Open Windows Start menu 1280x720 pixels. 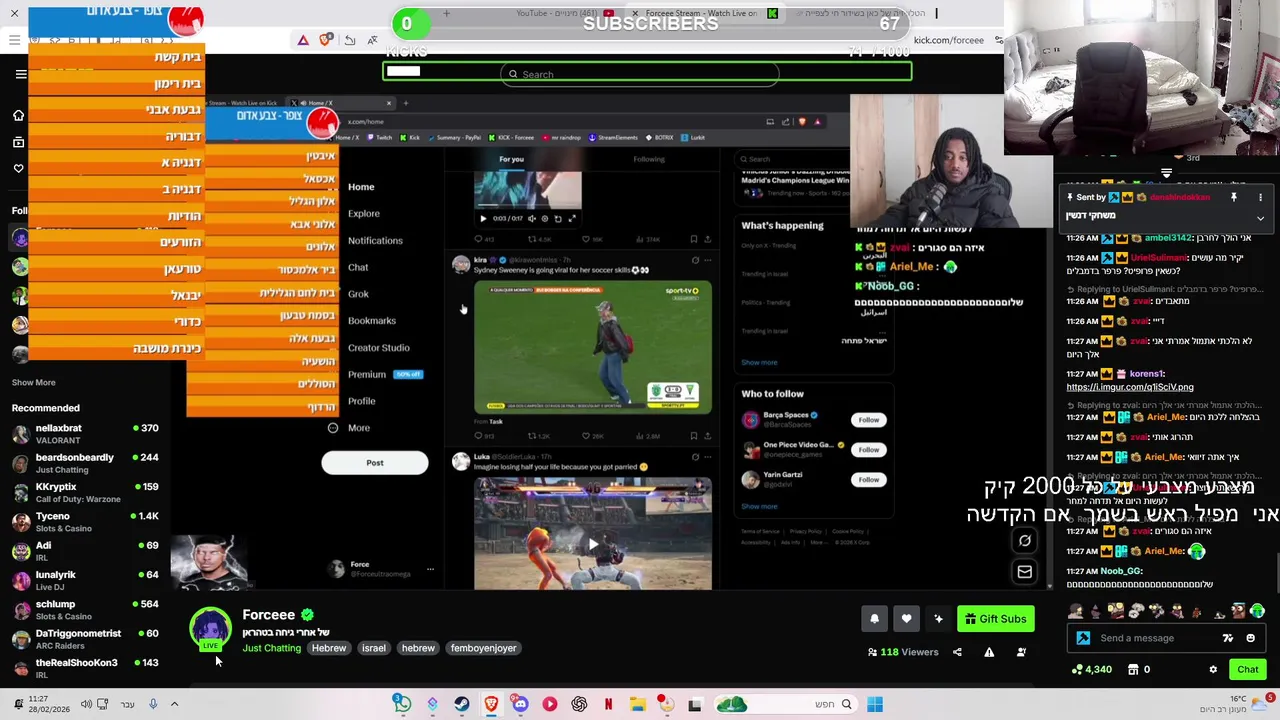(875, 704)
